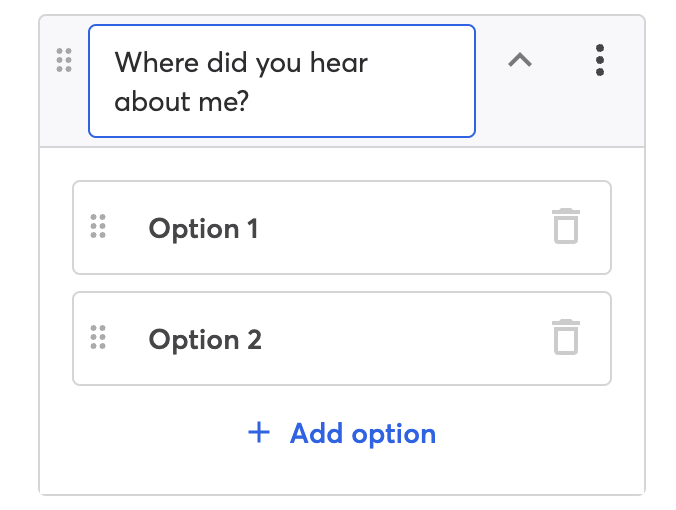Click into the question title text box
The image size is (676, 510).
tap(282, 81)
